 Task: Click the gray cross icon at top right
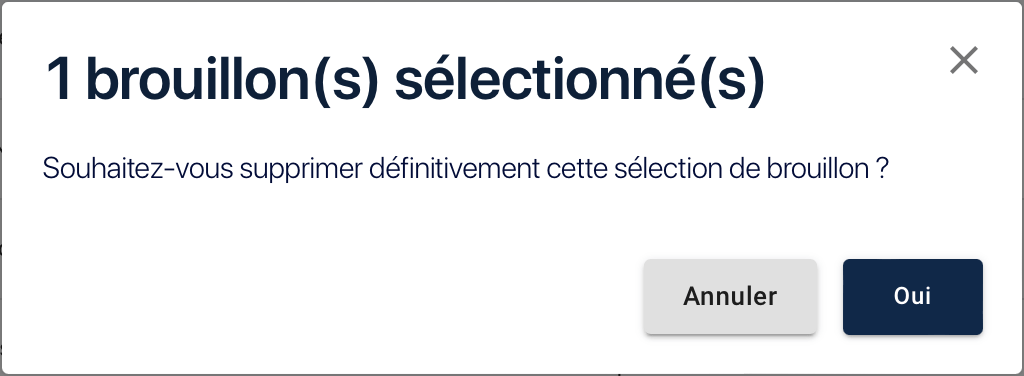964,60
